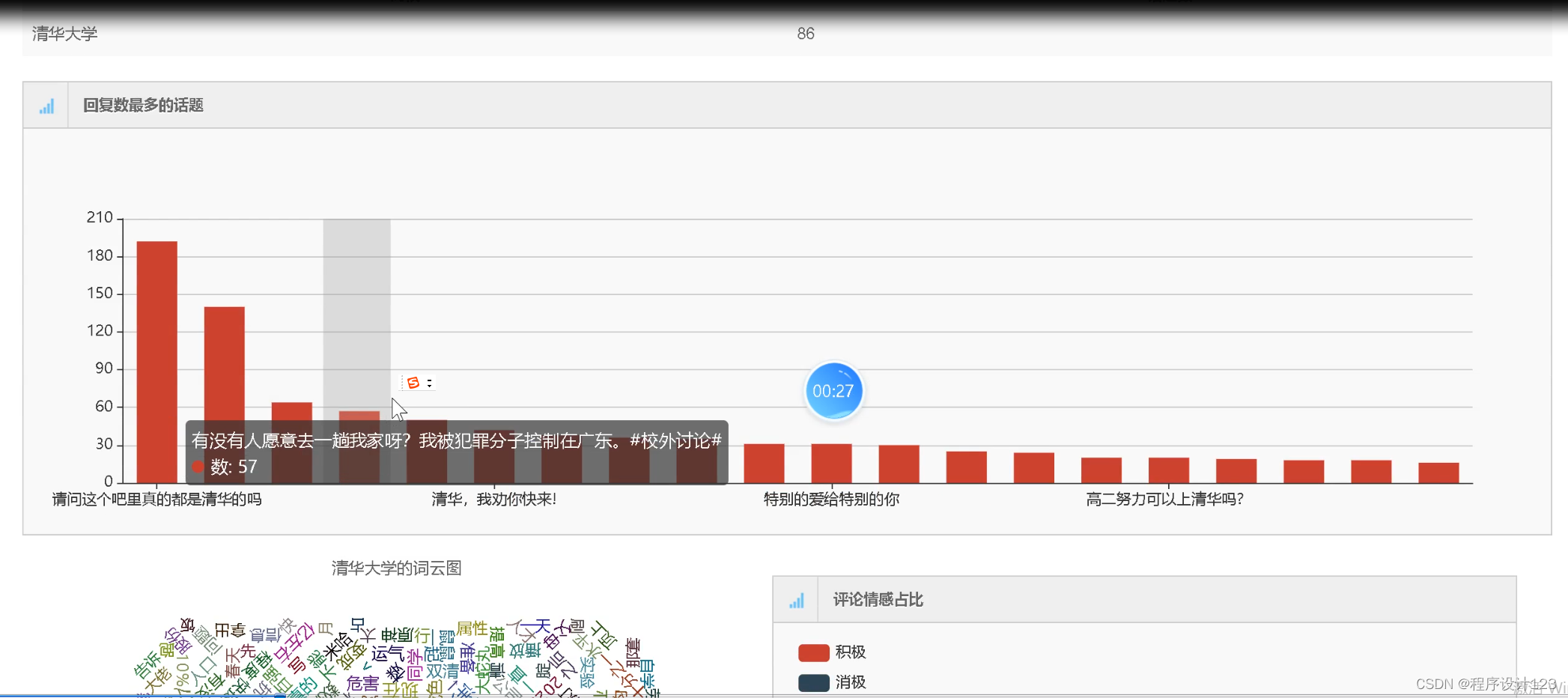Screen dimensions: 1568x698
Task: Click the word cloud image
Action: coord(397,657)
